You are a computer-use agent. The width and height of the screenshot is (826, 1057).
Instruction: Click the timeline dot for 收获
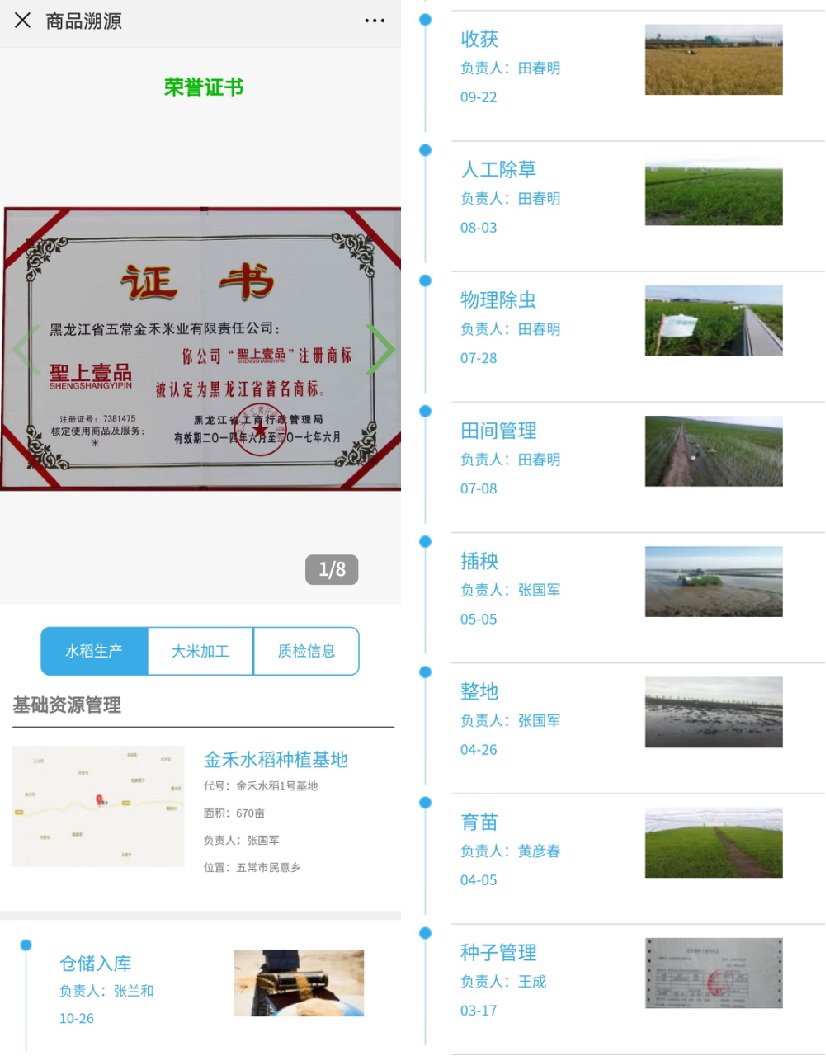(x=425, y=20)
